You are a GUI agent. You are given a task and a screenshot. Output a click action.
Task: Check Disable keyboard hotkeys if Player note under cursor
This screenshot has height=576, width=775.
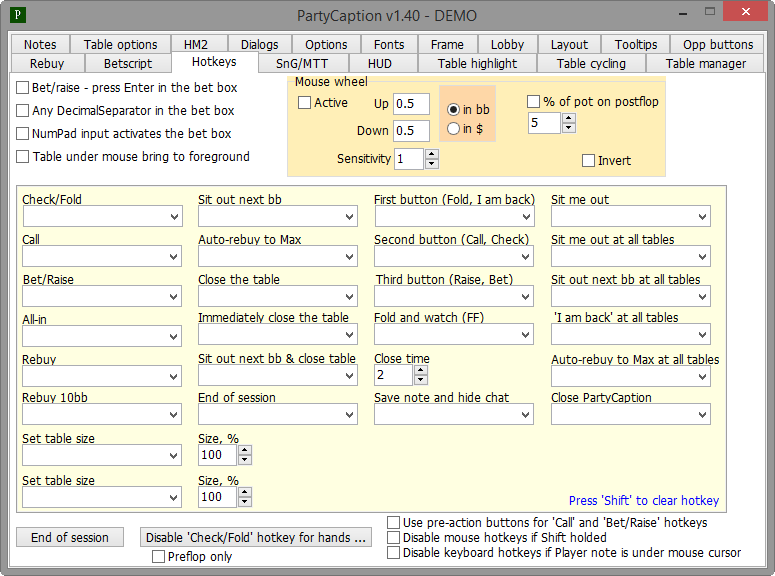pos(393,553)
